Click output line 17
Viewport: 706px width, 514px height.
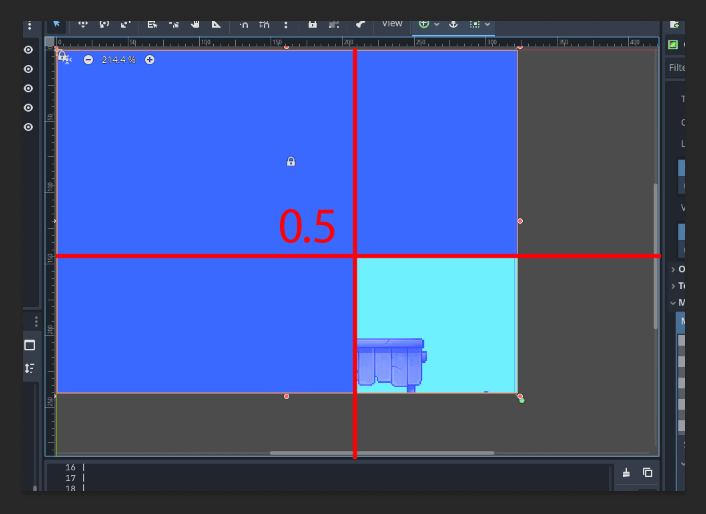[x=70, y=478]
